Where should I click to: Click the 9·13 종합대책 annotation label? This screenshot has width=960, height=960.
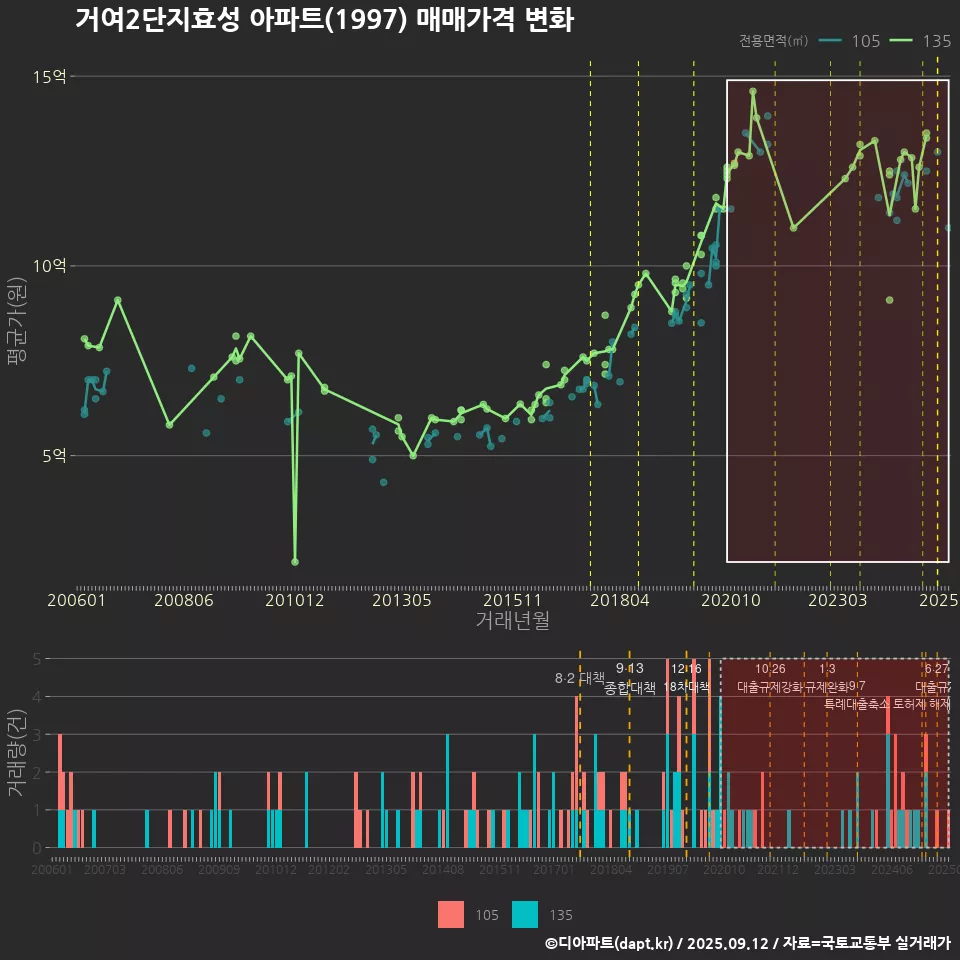630,679
